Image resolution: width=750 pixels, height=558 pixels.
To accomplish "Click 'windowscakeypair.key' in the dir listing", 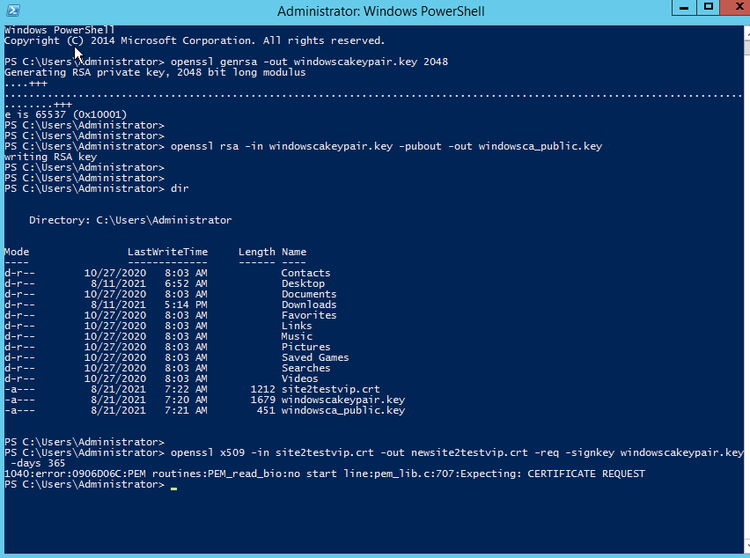I will (343, 400).
